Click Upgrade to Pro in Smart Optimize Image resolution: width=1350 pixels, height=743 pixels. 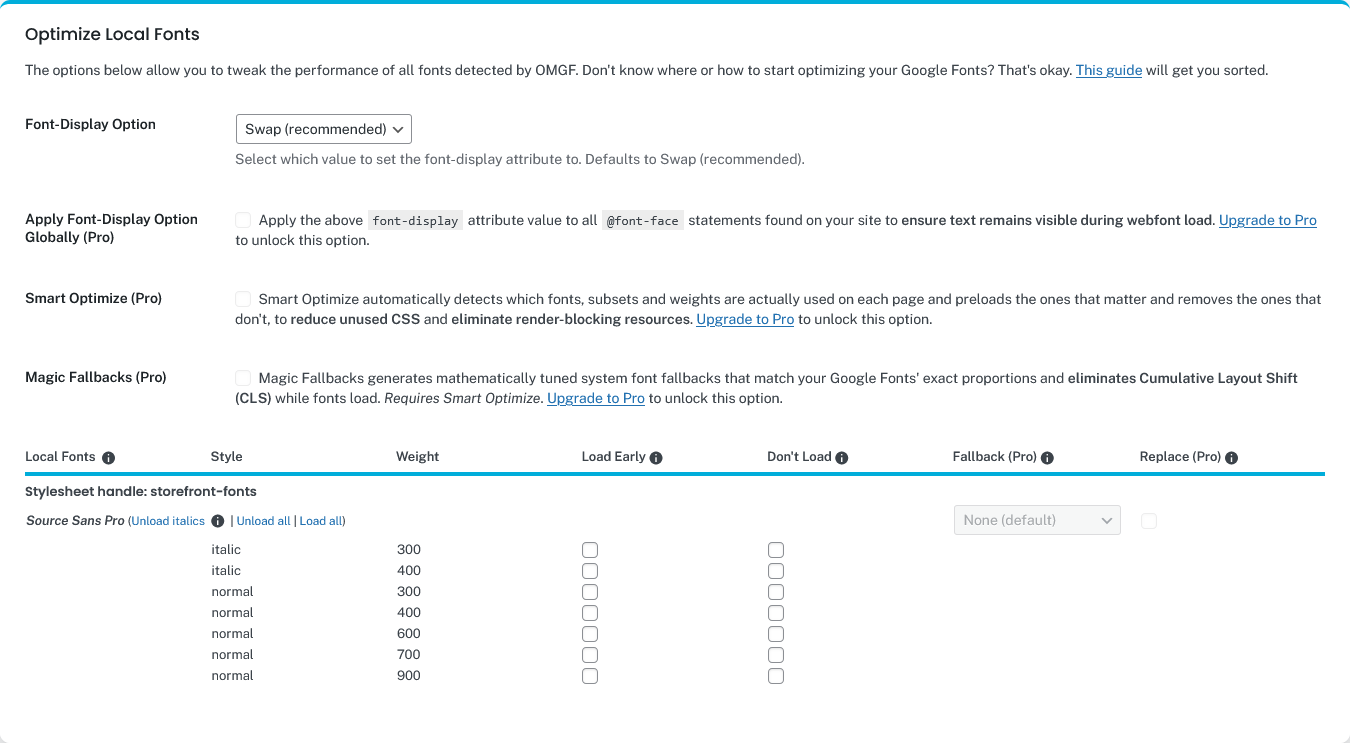(x=745, y=320)
